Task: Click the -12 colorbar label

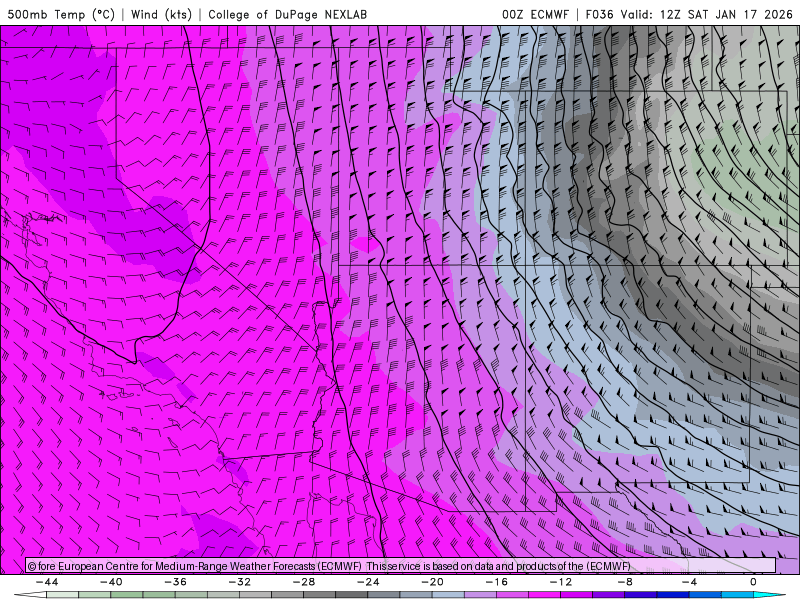Action: point(561,582)
